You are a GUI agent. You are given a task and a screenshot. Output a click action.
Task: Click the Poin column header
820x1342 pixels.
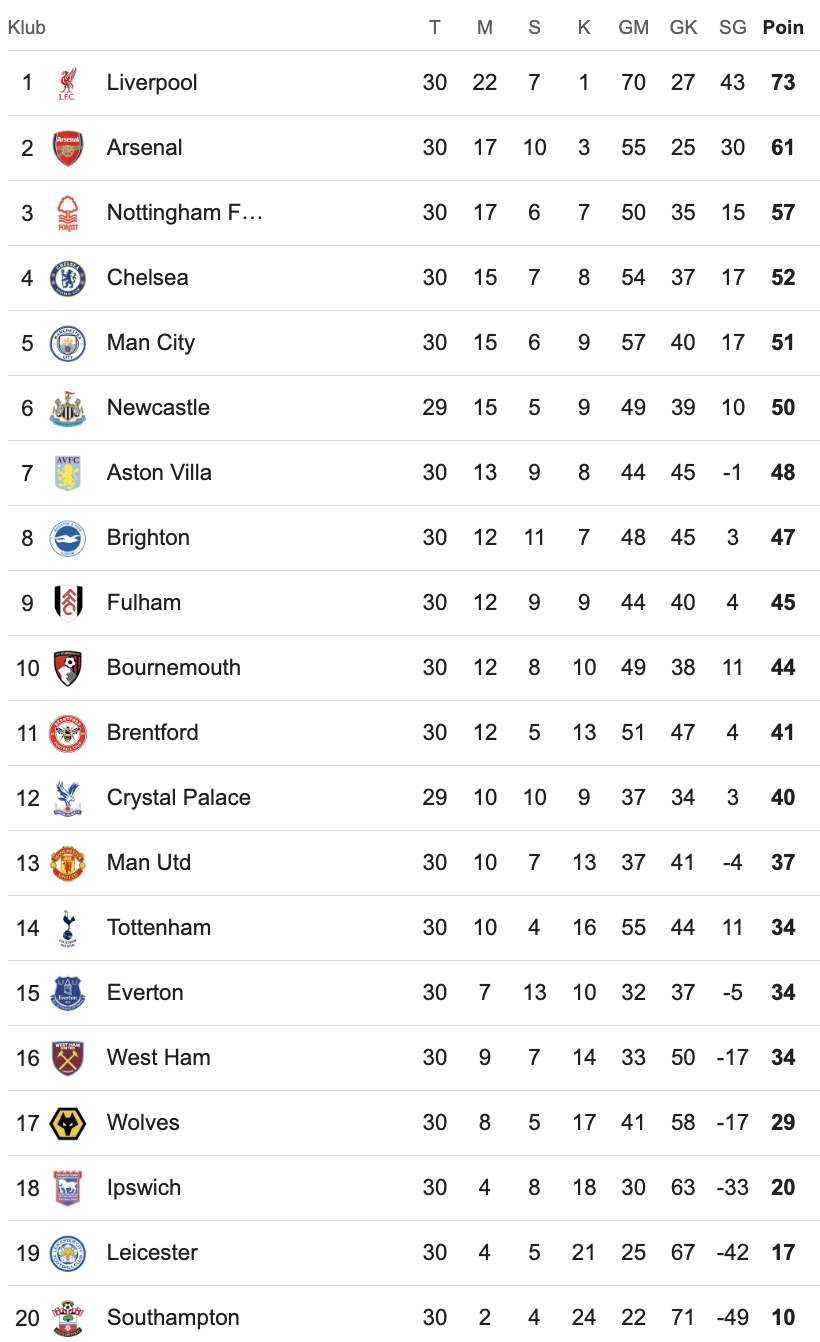(x=783, y=28)
